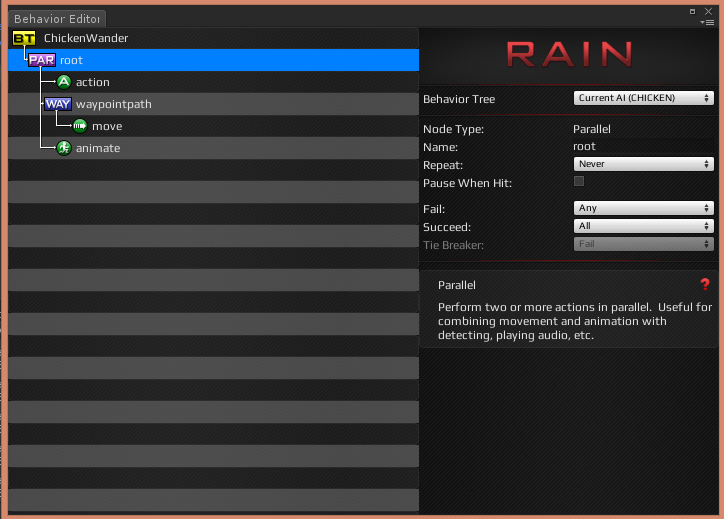Open the Fail dropdown set to Any
Screen dimensions: 724x519
pos(643,208)
